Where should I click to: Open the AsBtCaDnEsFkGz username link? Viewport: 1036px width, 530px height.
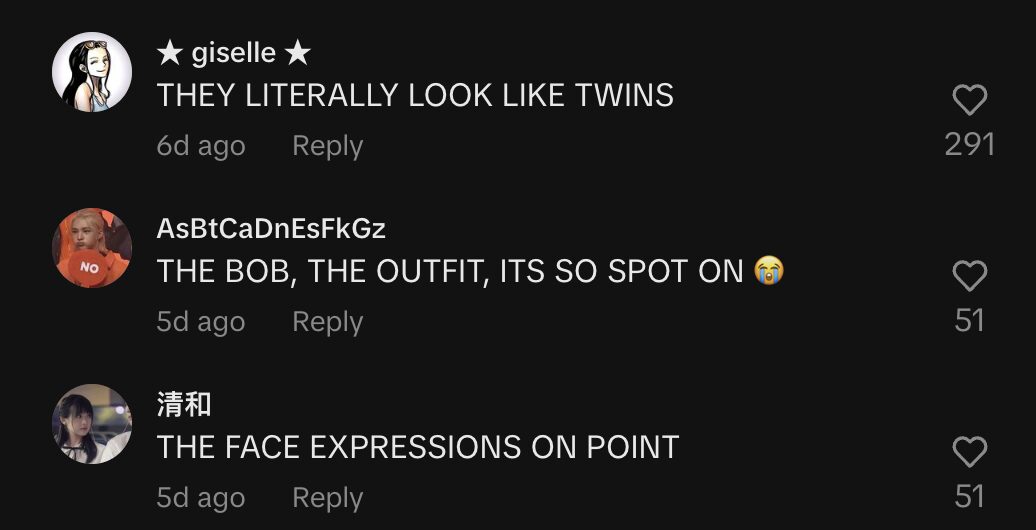tap(271, 229)
